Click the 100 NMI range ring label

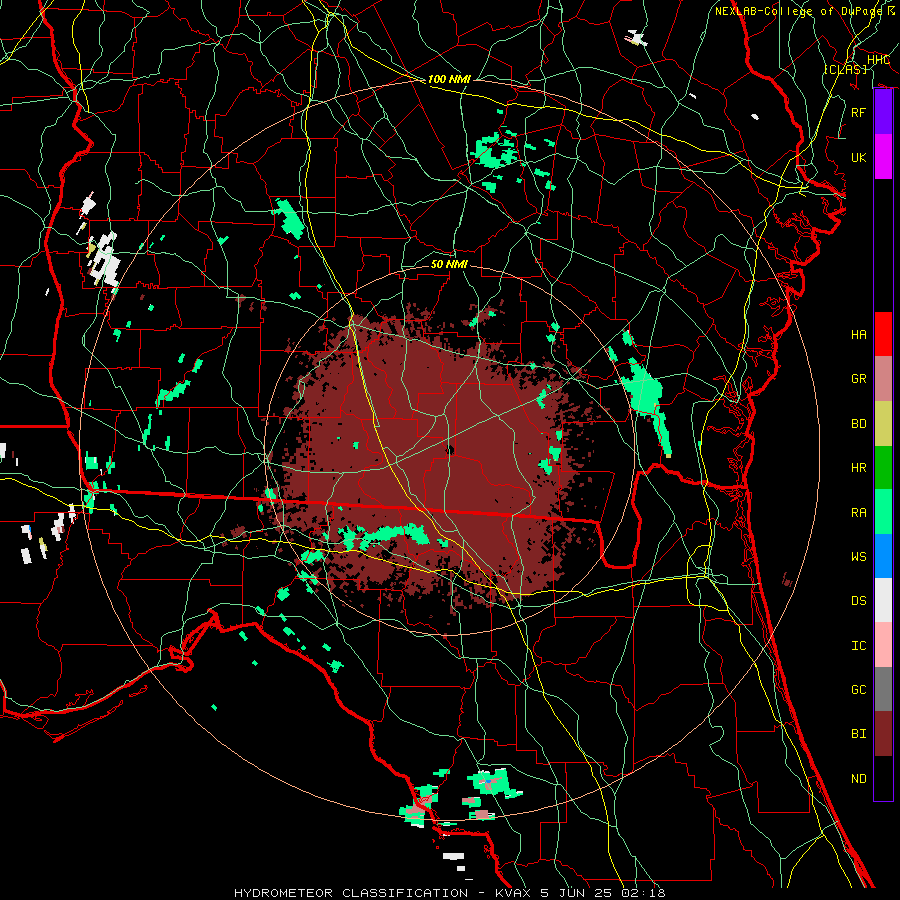coord(449,79)
